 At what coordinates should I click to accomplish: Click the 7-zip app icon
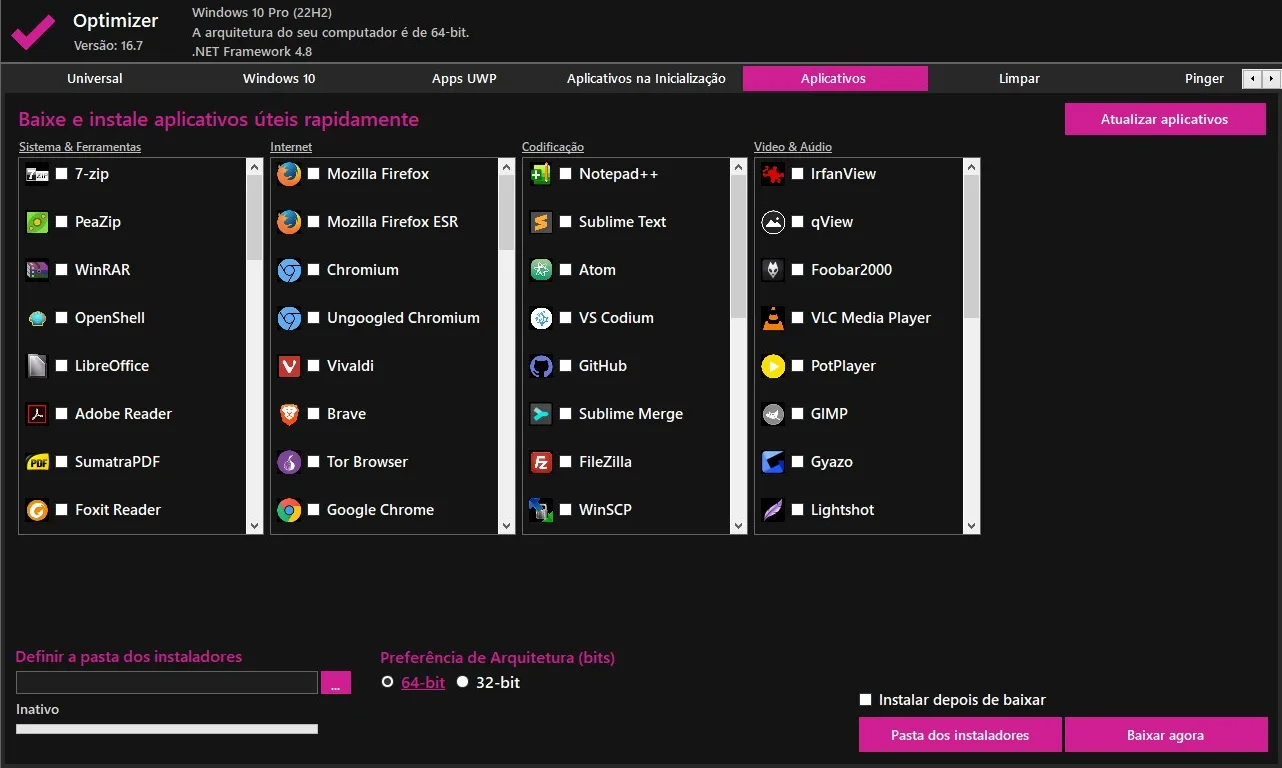[37, 174]
